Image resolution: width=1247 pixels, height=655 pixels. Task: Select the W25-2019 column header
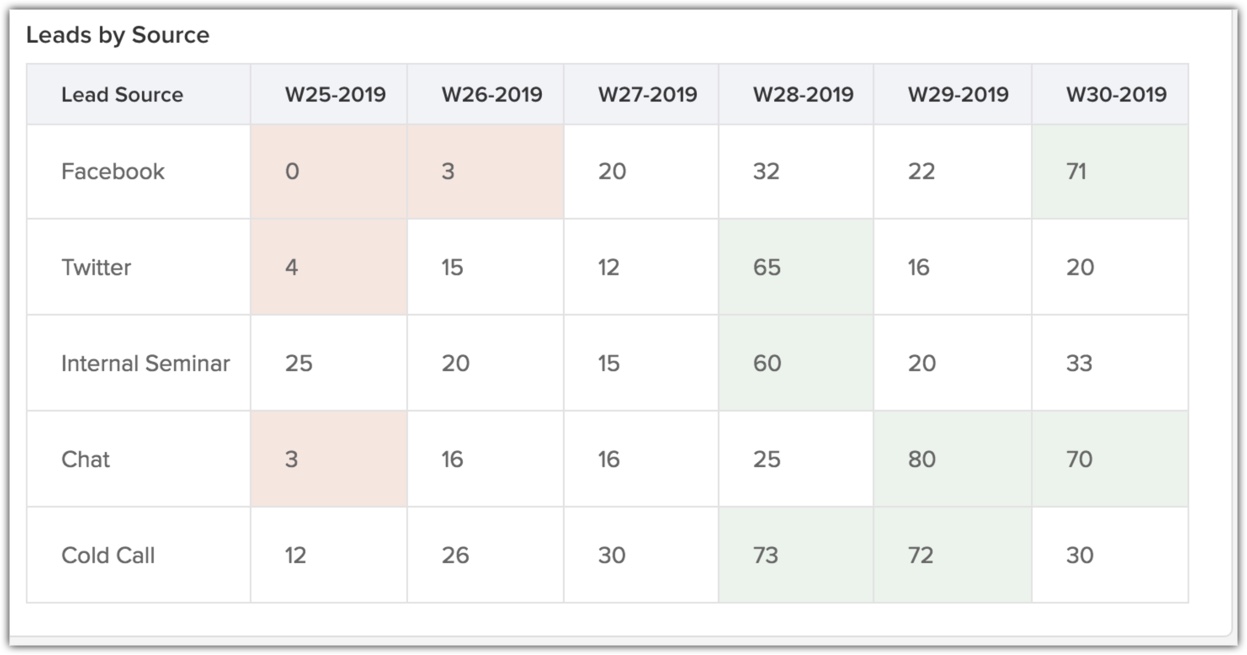point(335,95)
